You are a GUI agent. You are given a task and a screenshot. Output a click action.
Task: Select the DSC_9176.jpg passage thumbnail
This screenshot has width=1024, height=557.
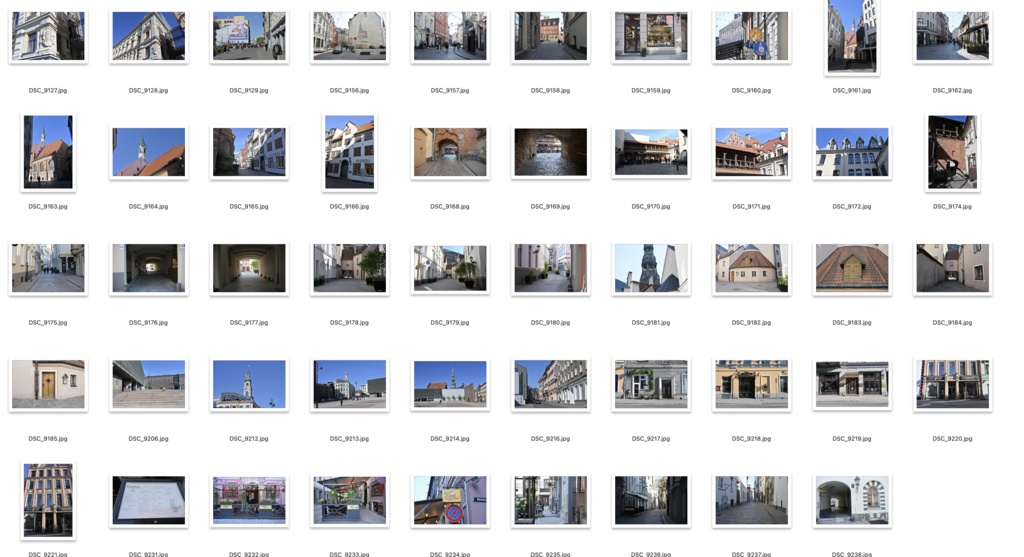tap(148, 268)
